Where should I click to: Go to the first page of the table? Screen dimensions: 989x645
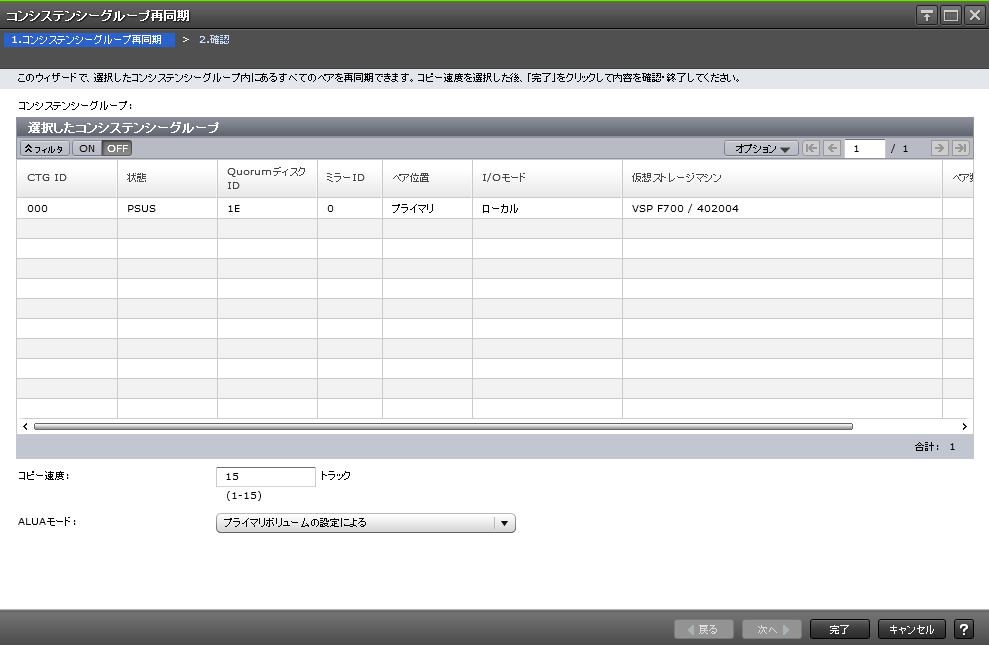(x=811, y=148)
